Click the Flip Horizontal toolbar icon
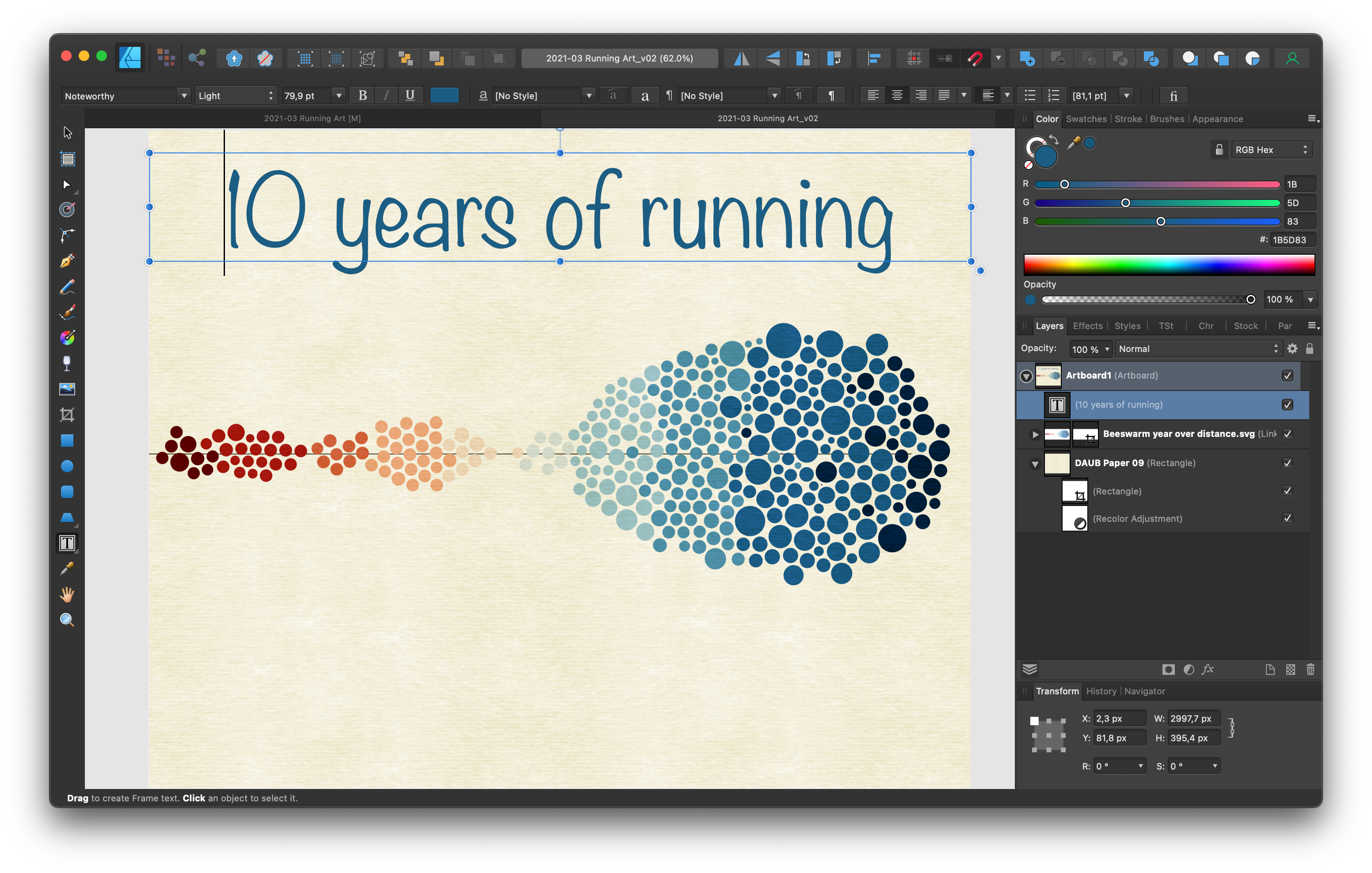 741,58
